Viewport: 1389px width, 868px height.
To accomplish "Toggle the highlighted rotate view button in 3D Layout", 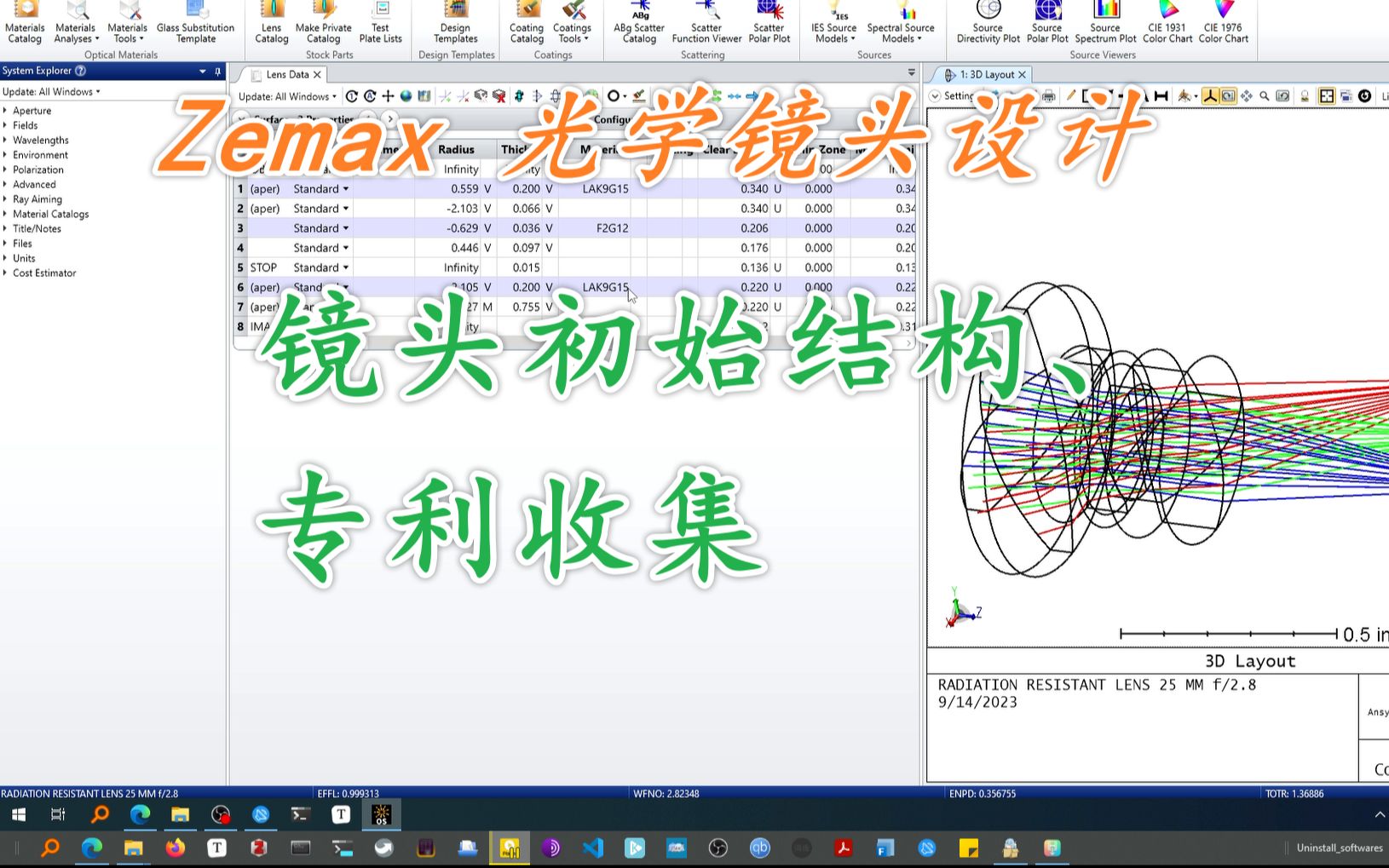I will 1228,96.
